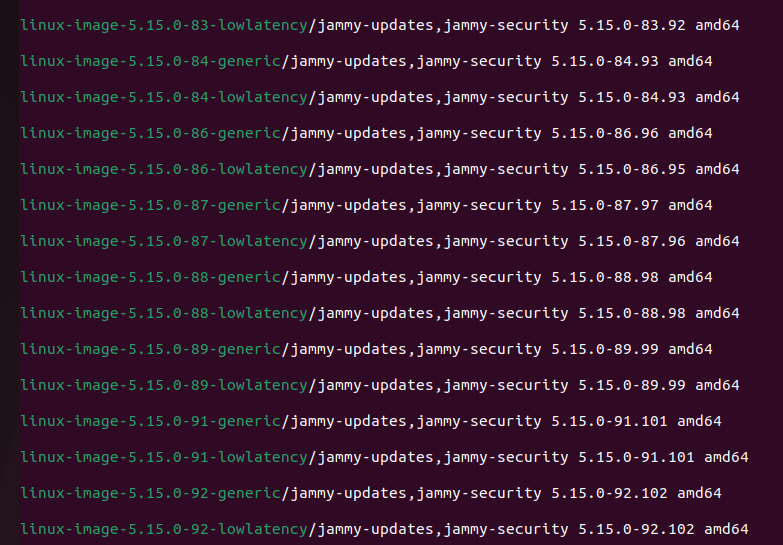Click package name linux-image-5.15.0-89-generic

point(150,349)
